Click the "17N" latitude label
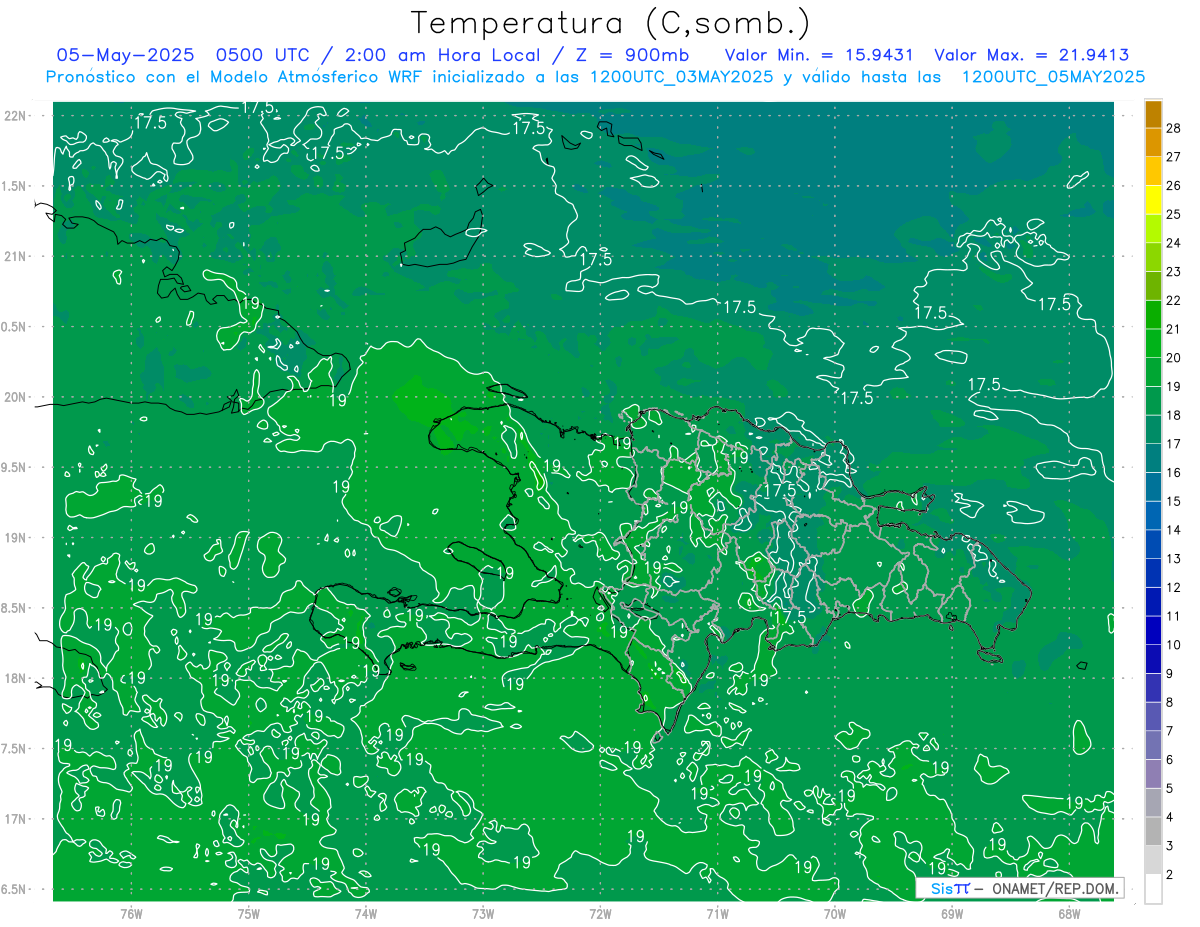The width and height of the screenshot is (1200, 927). pyautogui.click(x=15, y=819)
